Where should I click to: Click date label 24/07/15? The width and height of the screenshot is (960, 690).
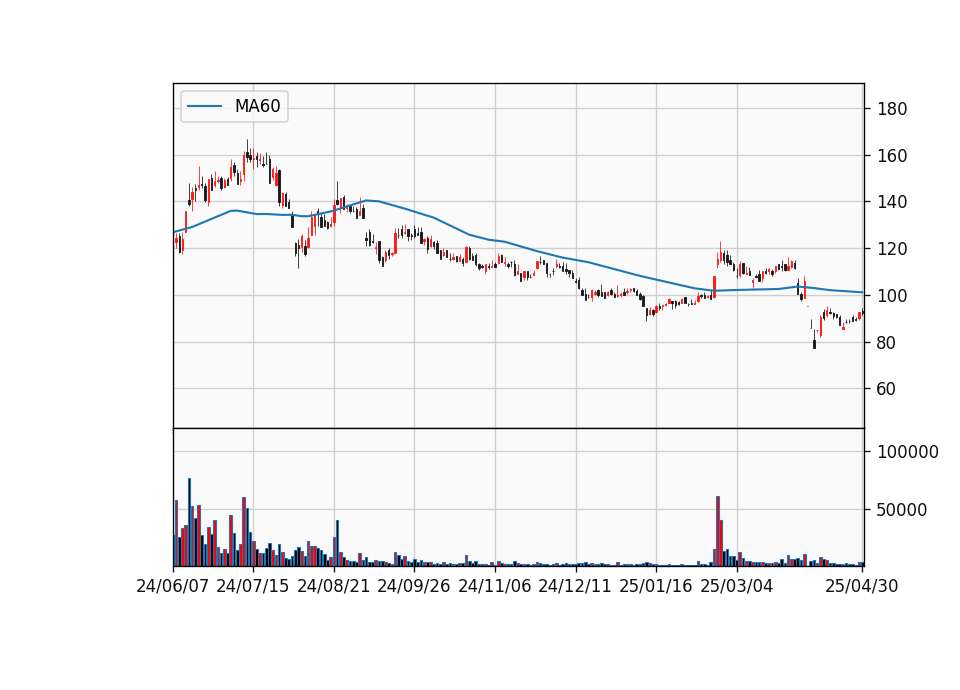click(x=252, y=587)
